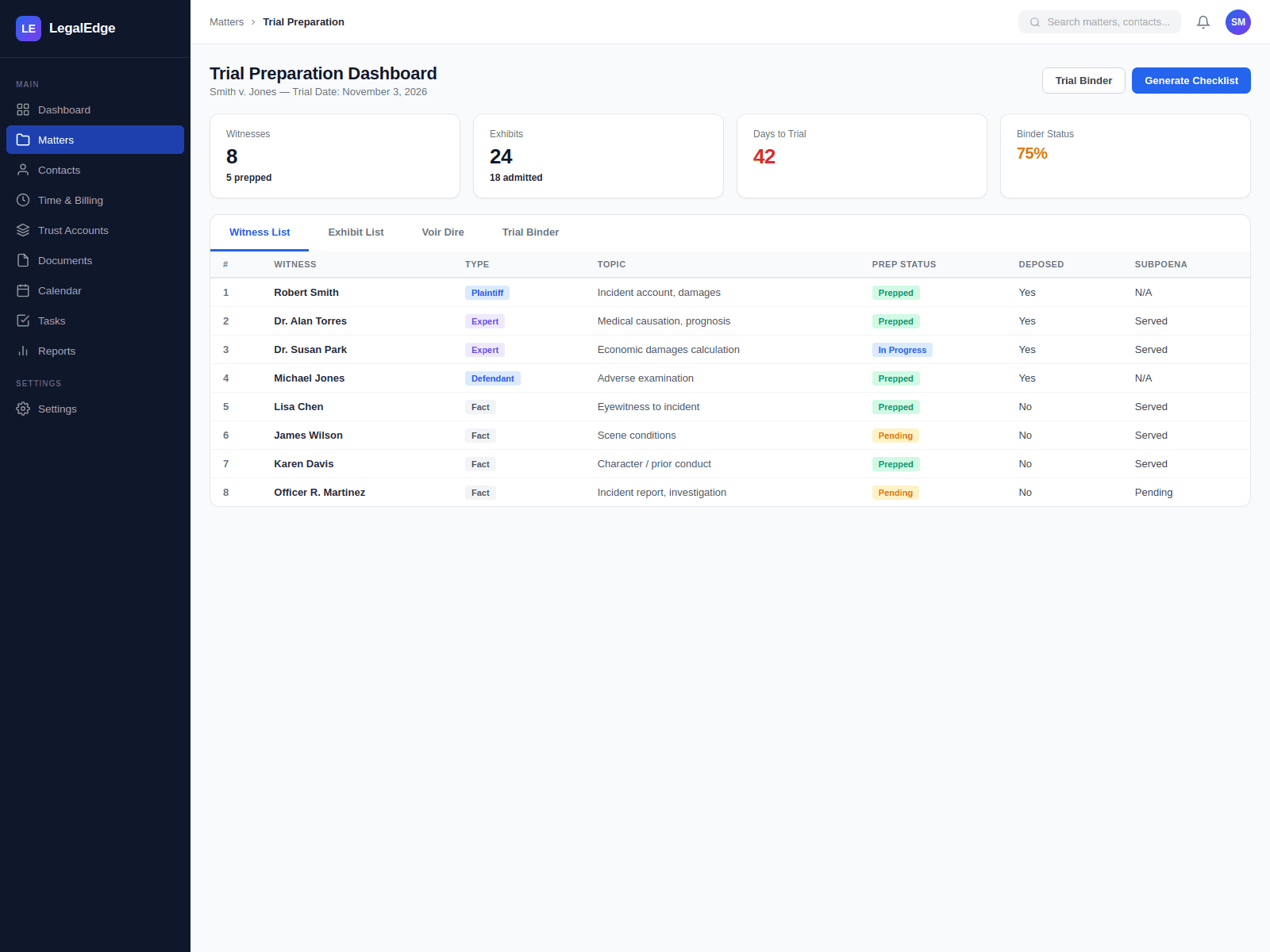Open notifications bell icon

pos(1203,22)
